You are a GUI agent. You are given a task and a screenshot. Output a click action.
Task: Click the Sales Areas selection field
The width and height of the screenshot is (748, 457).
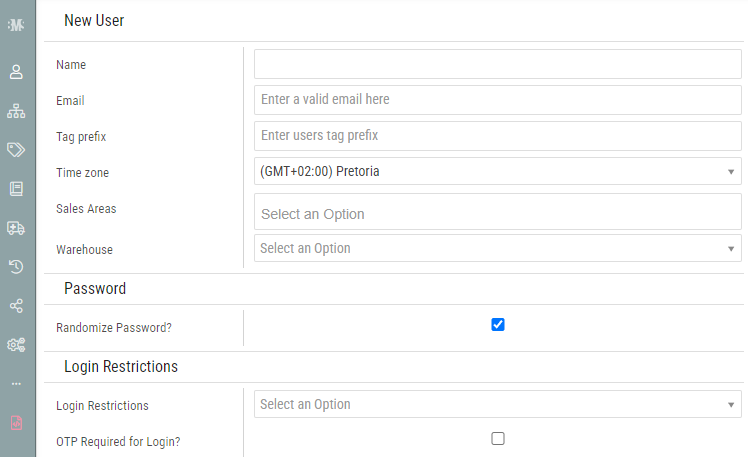tap(498, 213)
